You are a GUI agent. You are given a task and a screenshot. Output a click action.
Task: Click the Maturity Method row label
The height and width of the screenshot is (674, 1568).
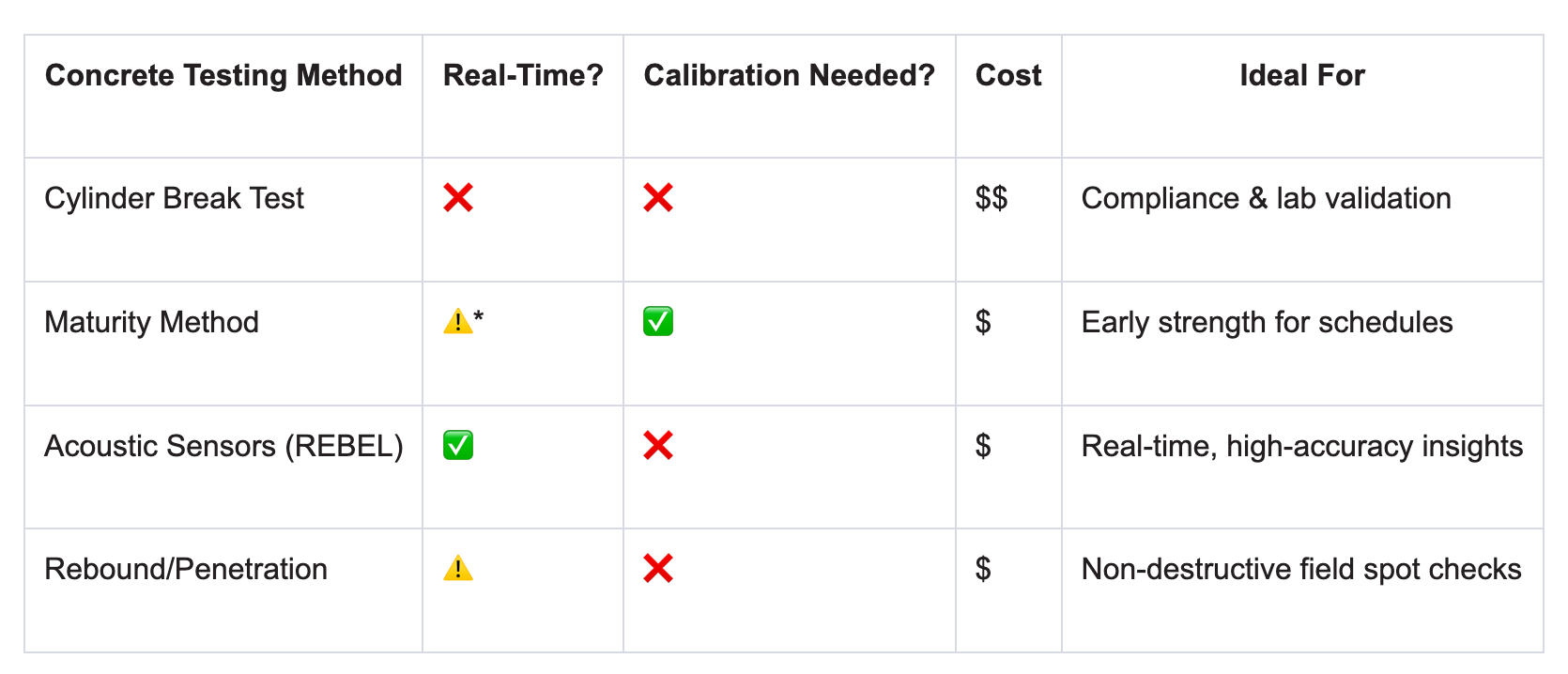(151, 322)
